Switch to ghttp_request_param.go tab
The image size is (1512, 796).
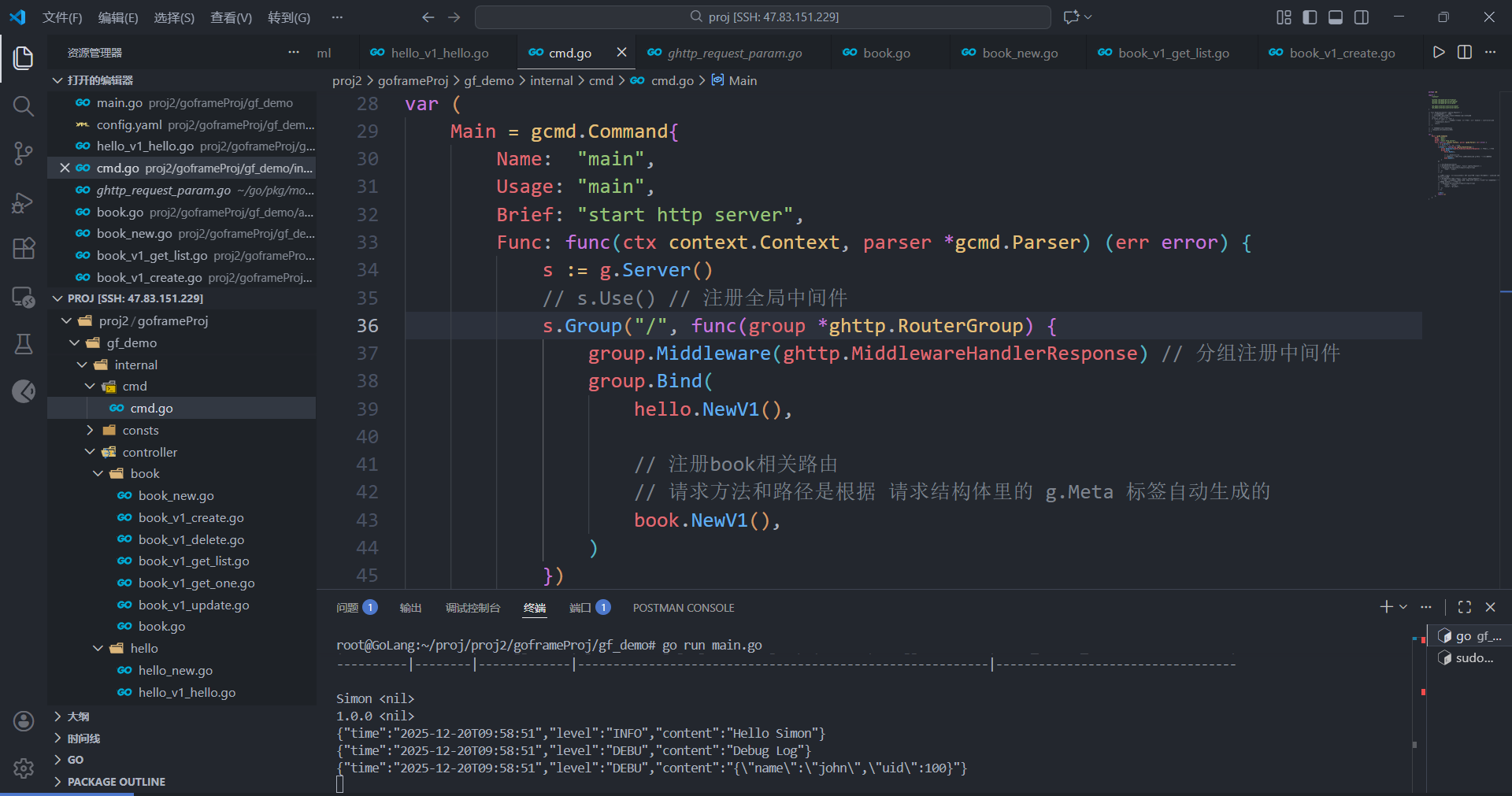(x=733, y=53)
